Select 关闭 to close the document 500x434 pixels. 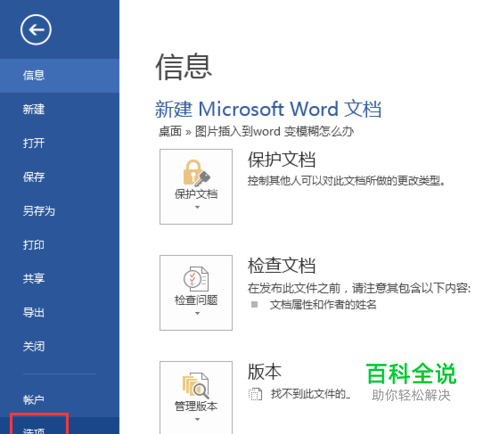click(x=59, y=347)
